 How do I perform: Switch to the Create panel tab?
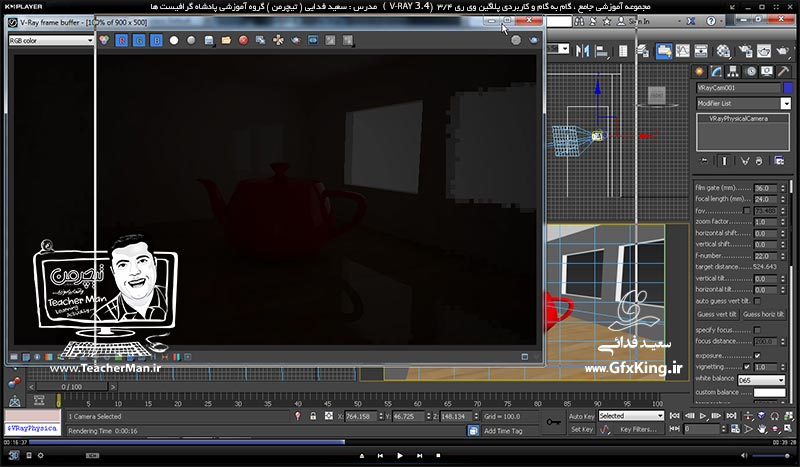[x=699, y=71]
